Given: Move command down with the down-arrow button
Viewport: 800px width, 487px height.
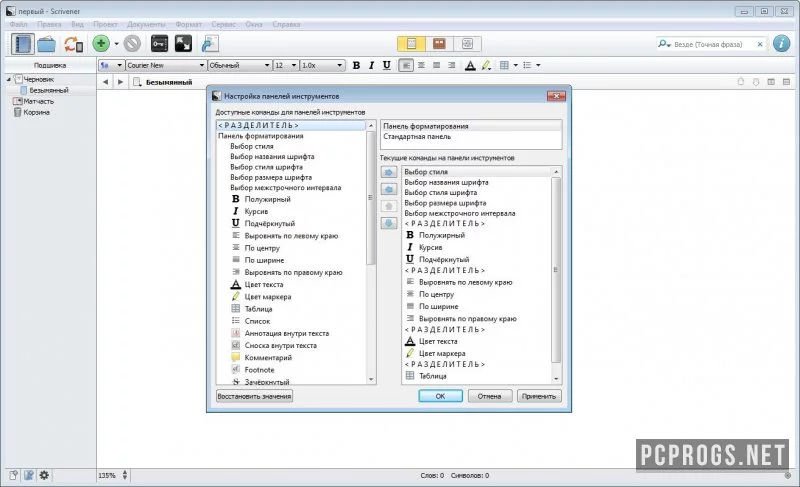Looking at the screenshot, I should pos(389,223).
